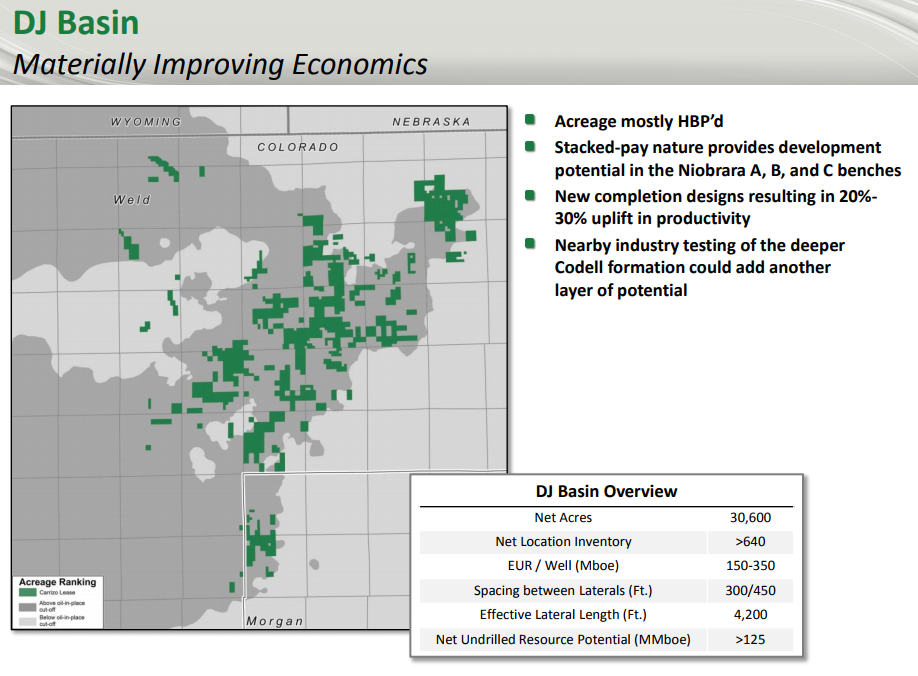
Task: Click the bullet beside Nearby industry testing
Action: 531,245
